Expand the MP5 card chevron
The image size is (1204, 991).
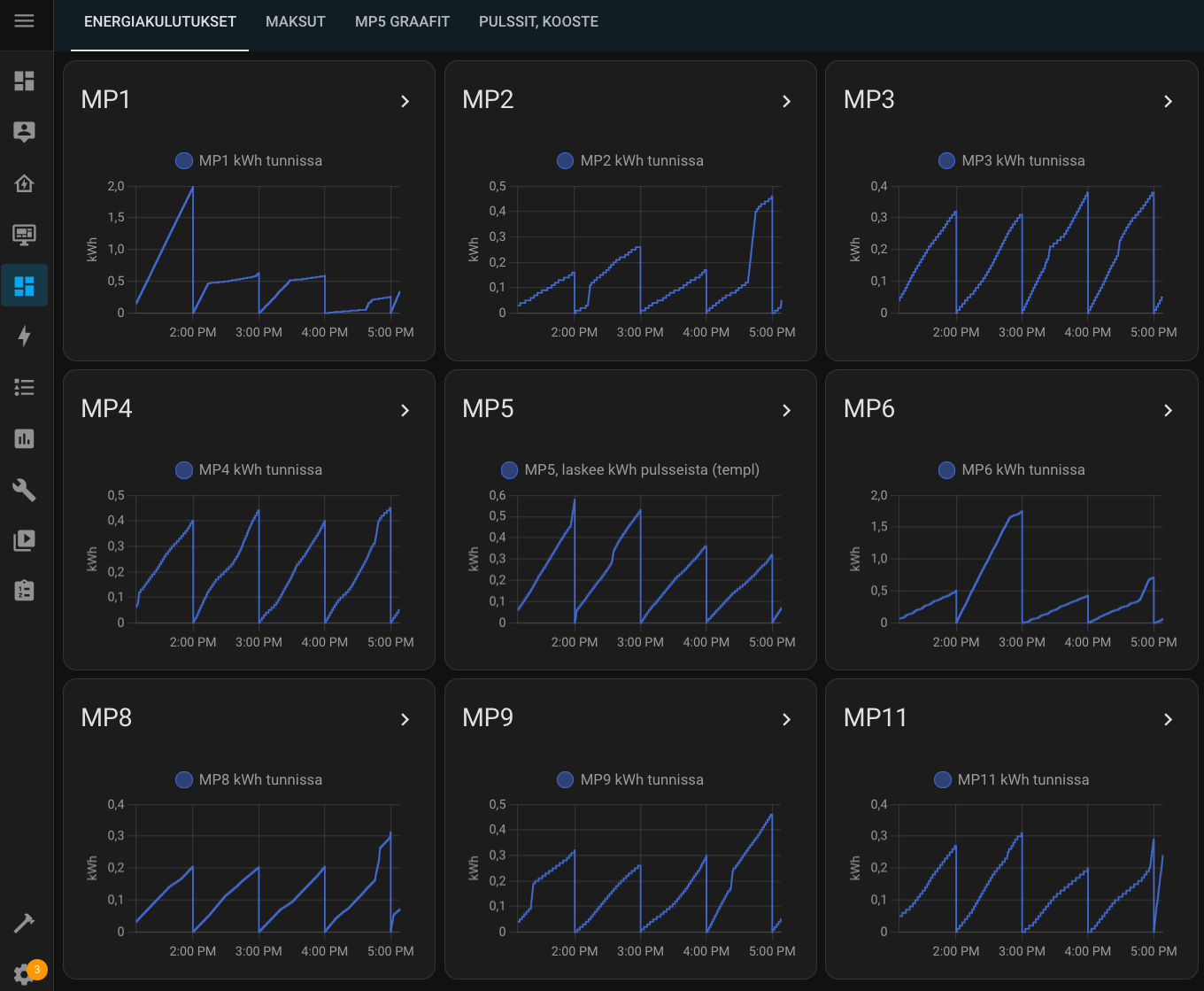click(x=787, y=410)
